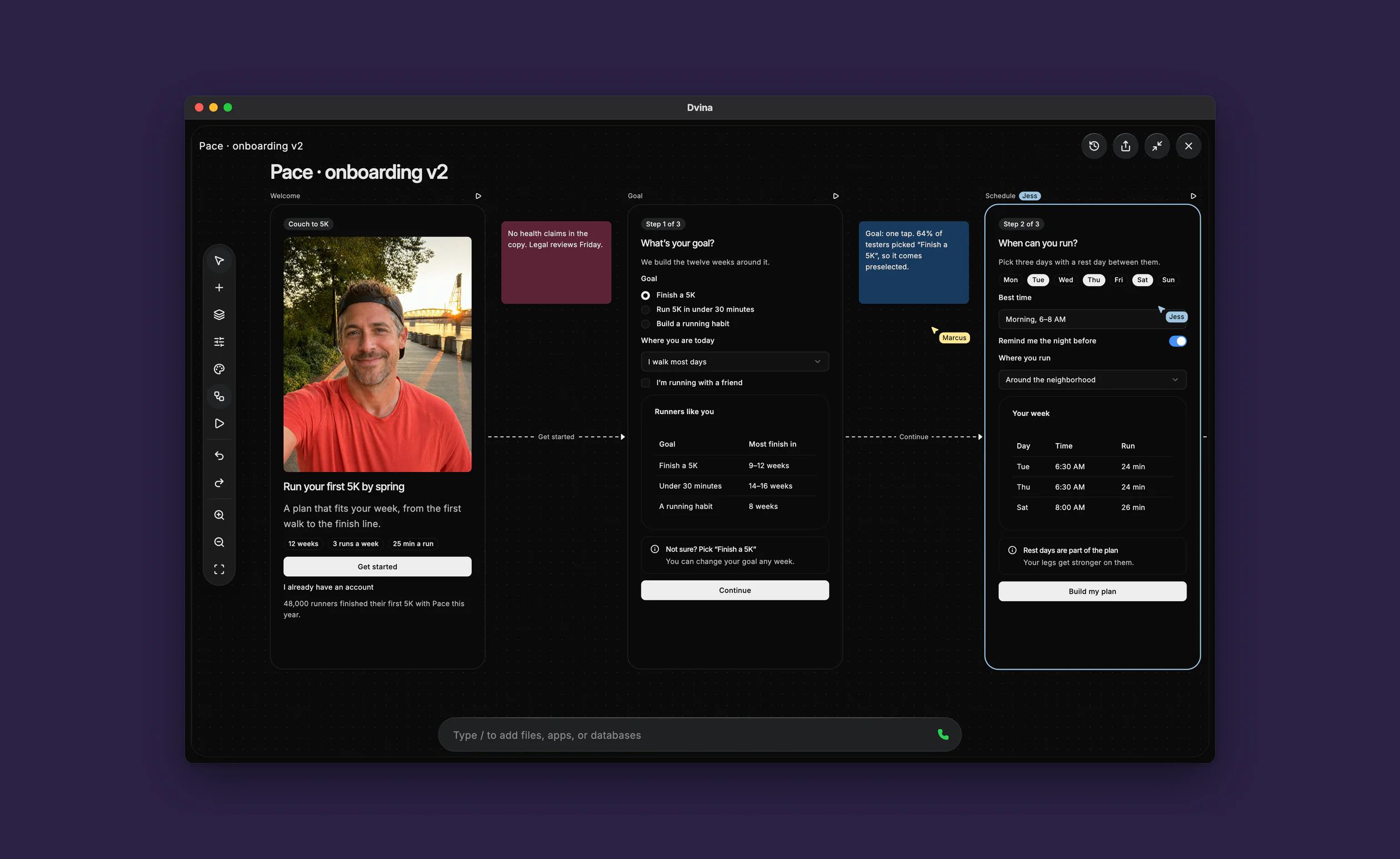Screen dimensions: 1400x859
Task: Select the pointer cursor tool
Action: pos(219,261)
